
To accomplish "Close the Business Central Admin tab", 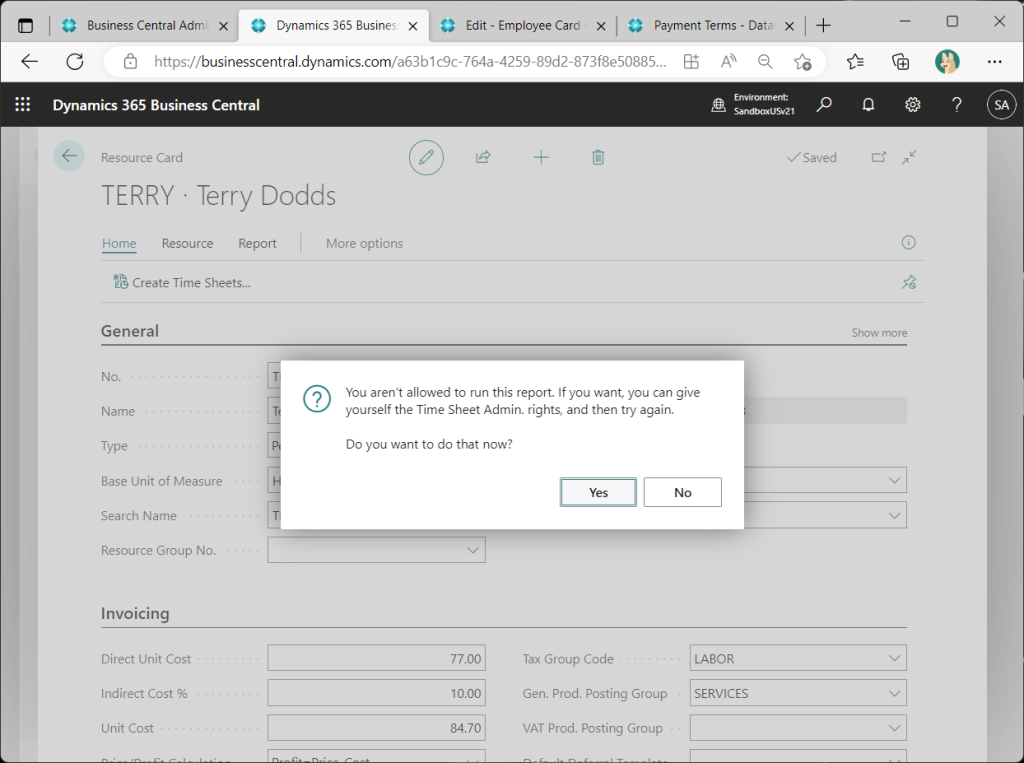I will coord(223,26).
